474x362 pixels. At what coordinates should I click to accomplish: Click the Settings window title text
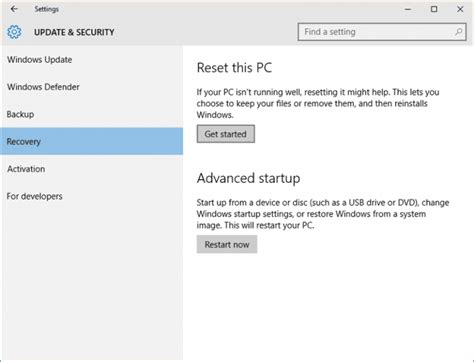(x=47, y=9)
